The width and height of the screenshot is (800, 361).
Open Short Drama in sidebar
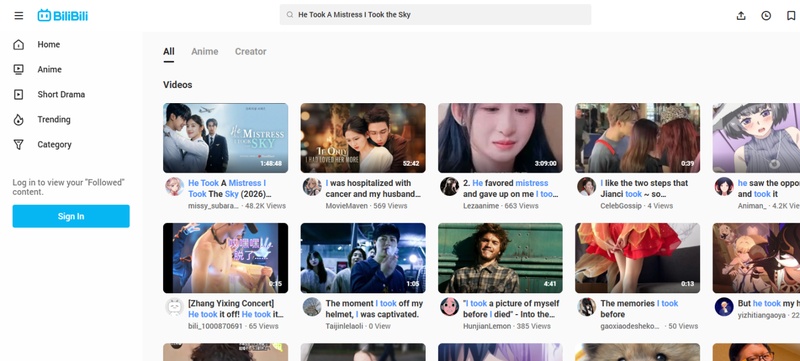coord(61,94)
